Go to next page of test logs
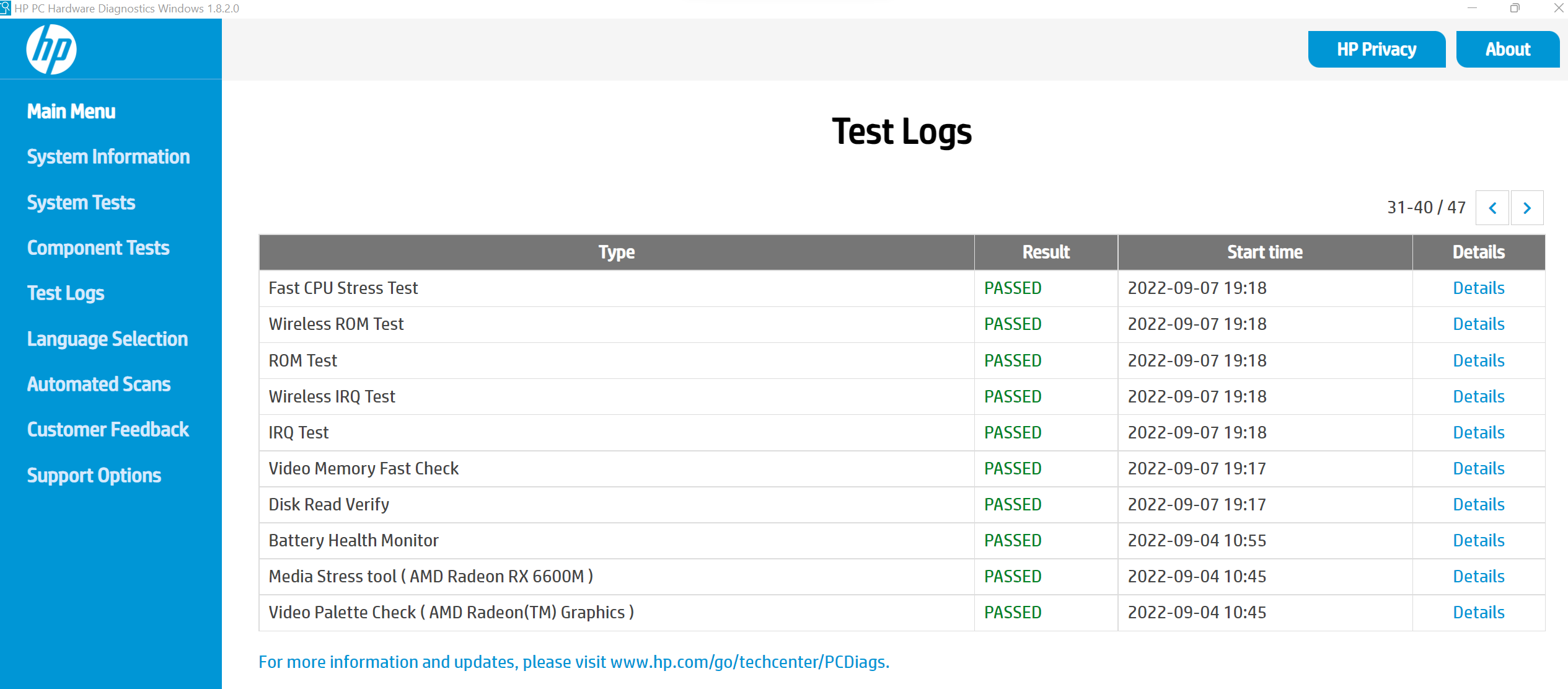The image size is (1568, 689). 1527,208
